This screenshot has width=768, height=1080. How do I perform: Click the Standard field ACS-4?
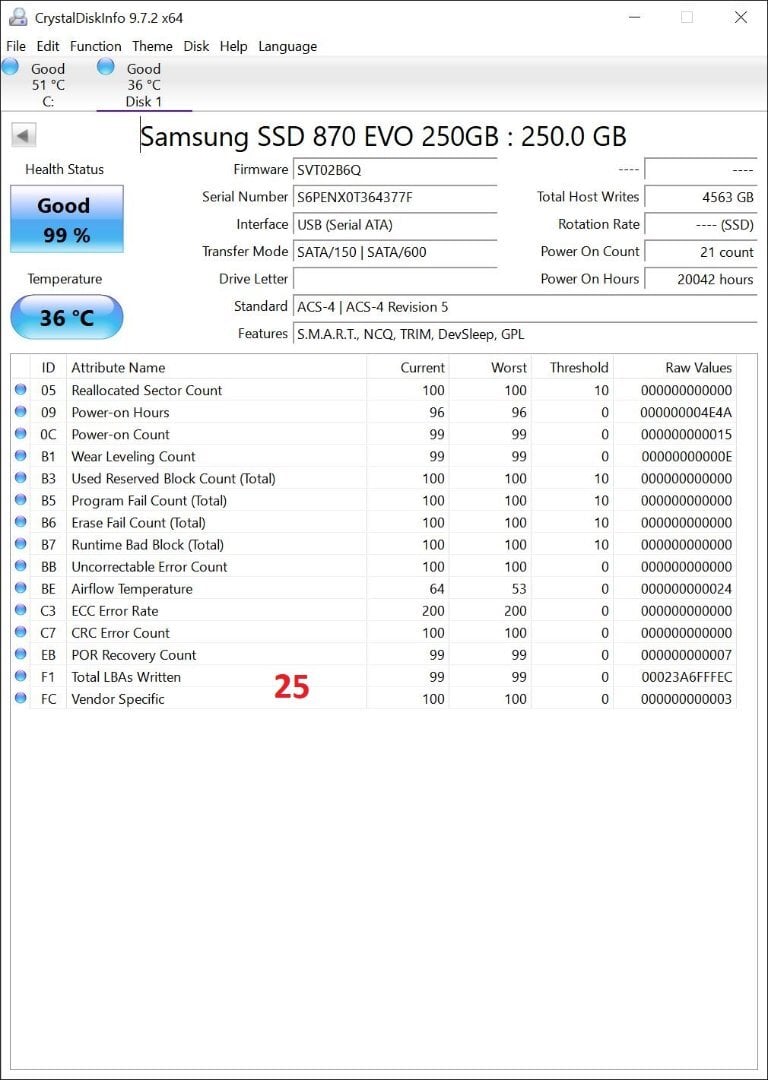pos(525,307)
